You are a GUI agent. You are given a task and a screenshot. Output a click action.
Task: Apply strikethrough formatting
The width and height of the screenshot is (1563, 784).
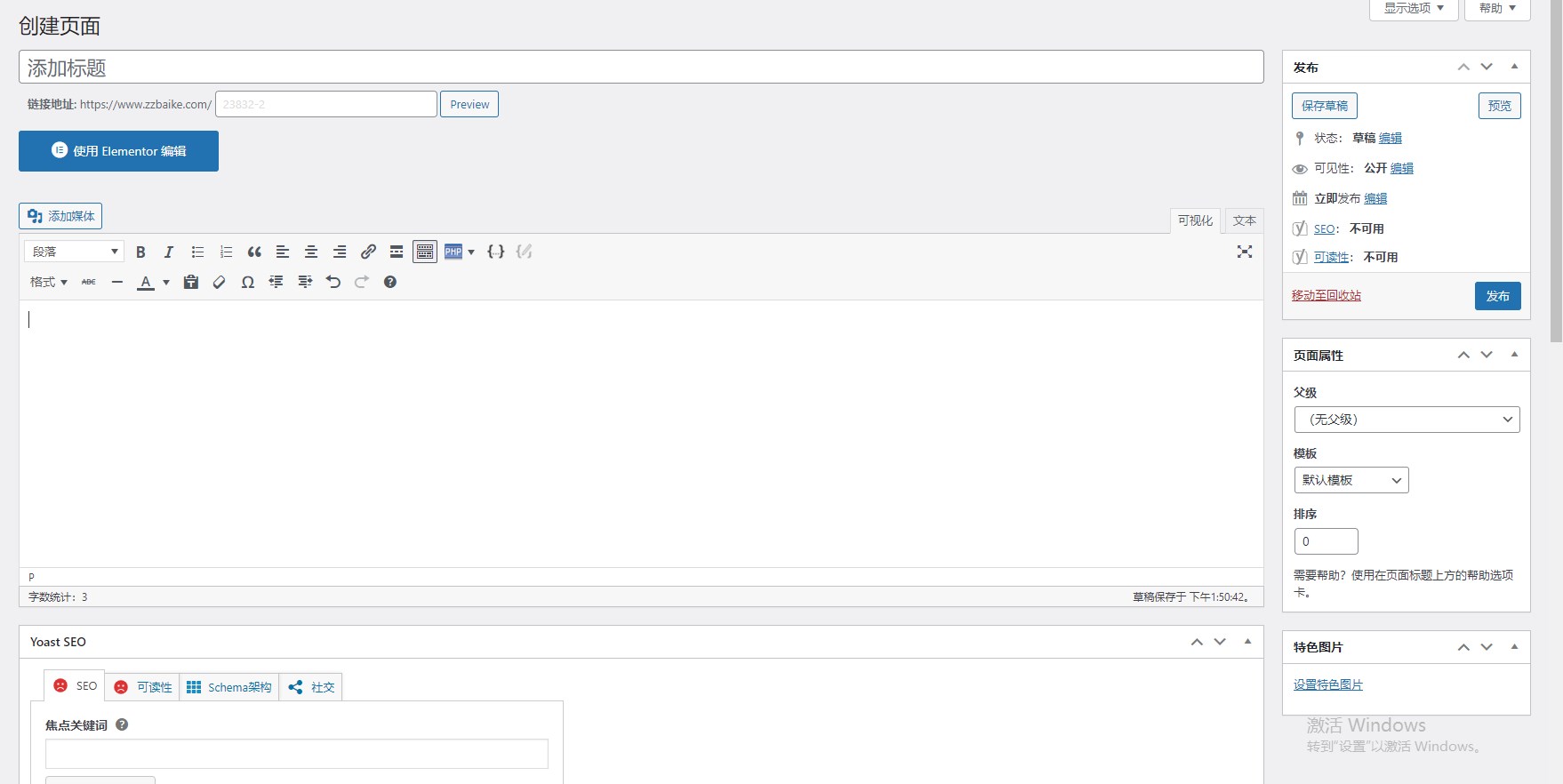[89, 283]
